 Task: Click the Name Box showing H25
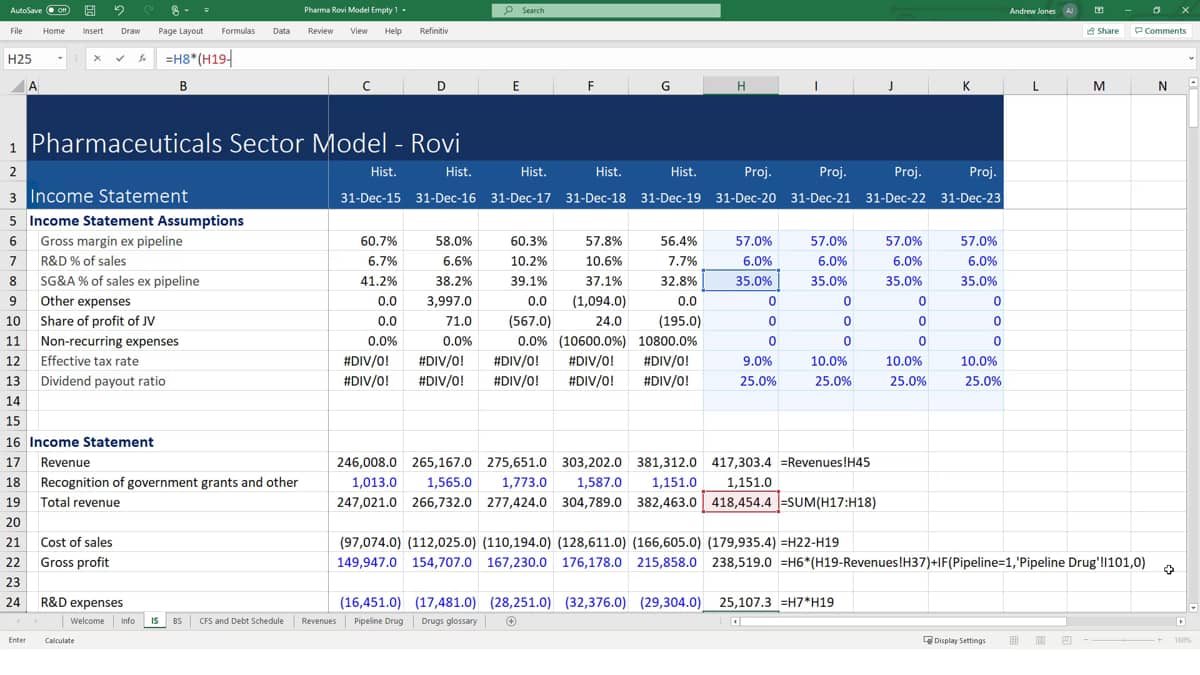28,59
